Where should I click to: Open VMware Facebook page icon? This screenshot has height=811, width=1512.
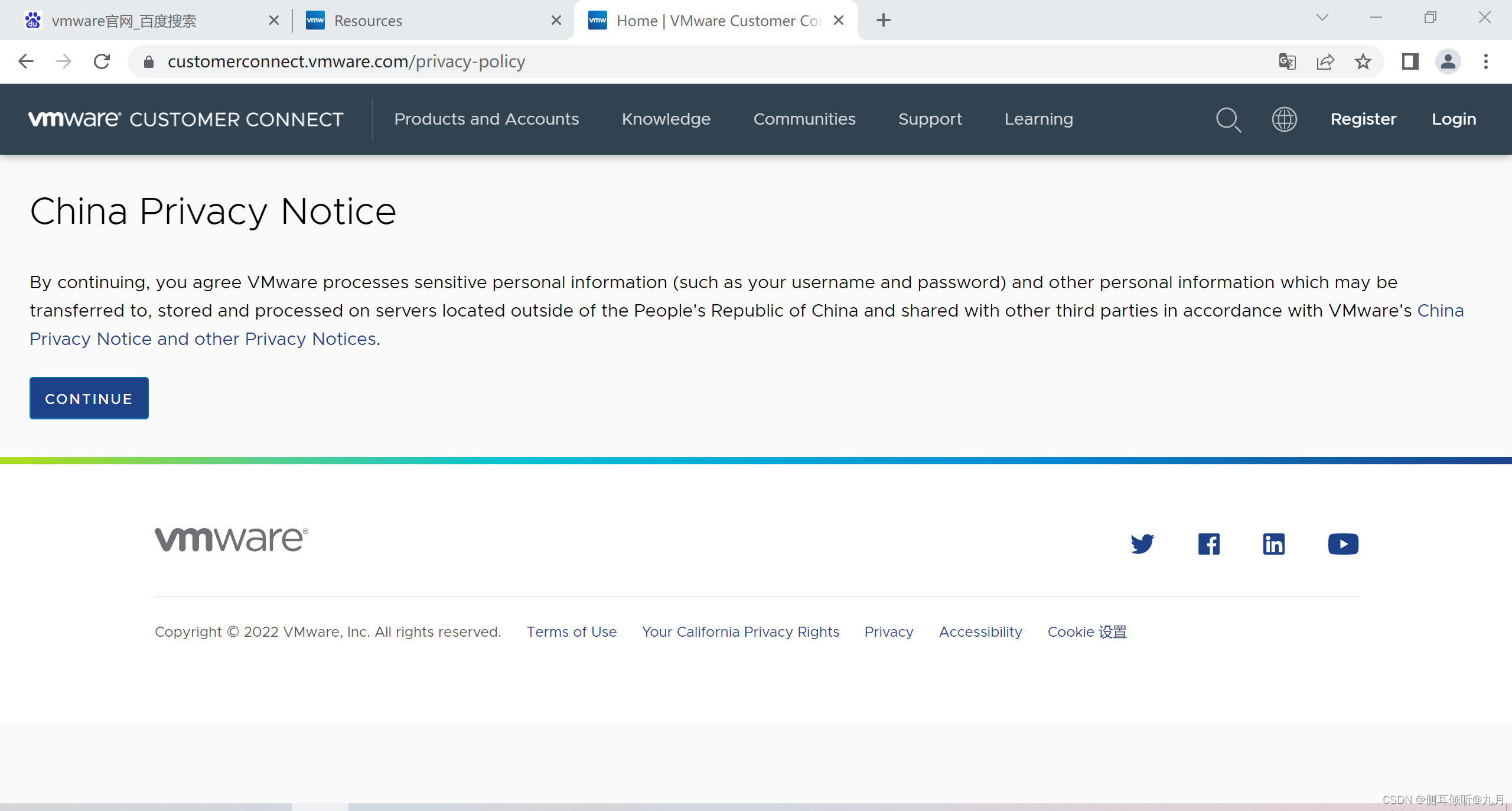coord(1208,543)
